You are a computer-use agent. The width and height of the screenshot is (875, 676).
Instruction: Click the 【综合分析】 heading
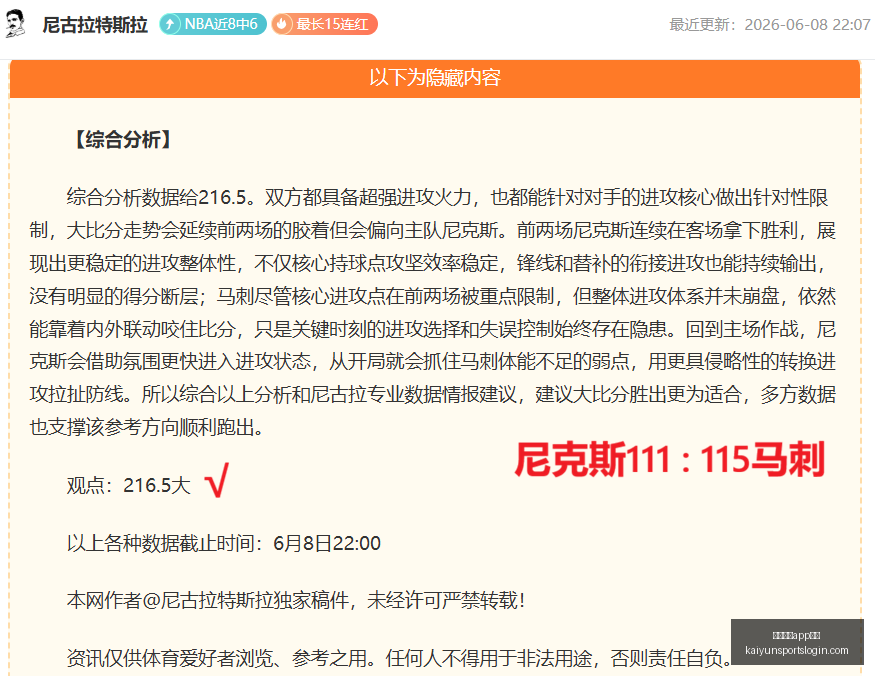coord(123,139)
